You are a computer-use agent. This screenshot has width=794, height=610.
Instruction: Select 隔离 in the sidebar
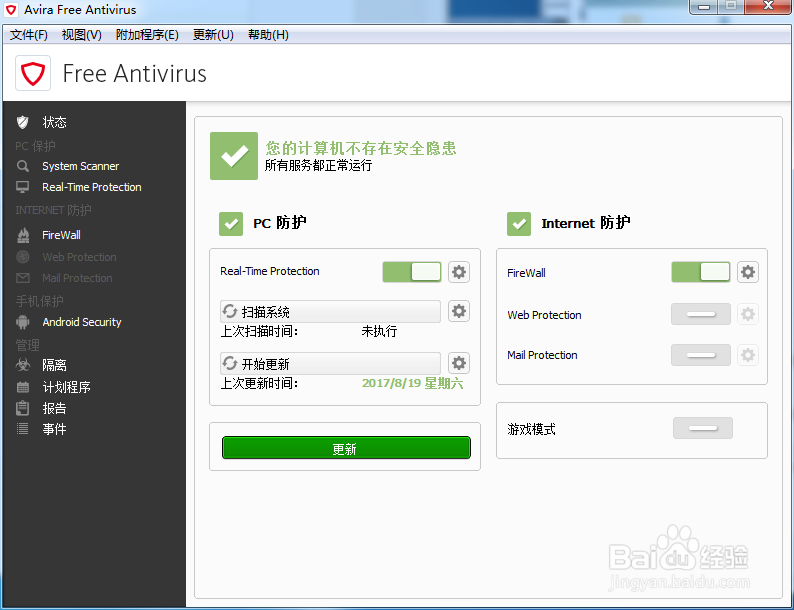(x=54, y=365)
